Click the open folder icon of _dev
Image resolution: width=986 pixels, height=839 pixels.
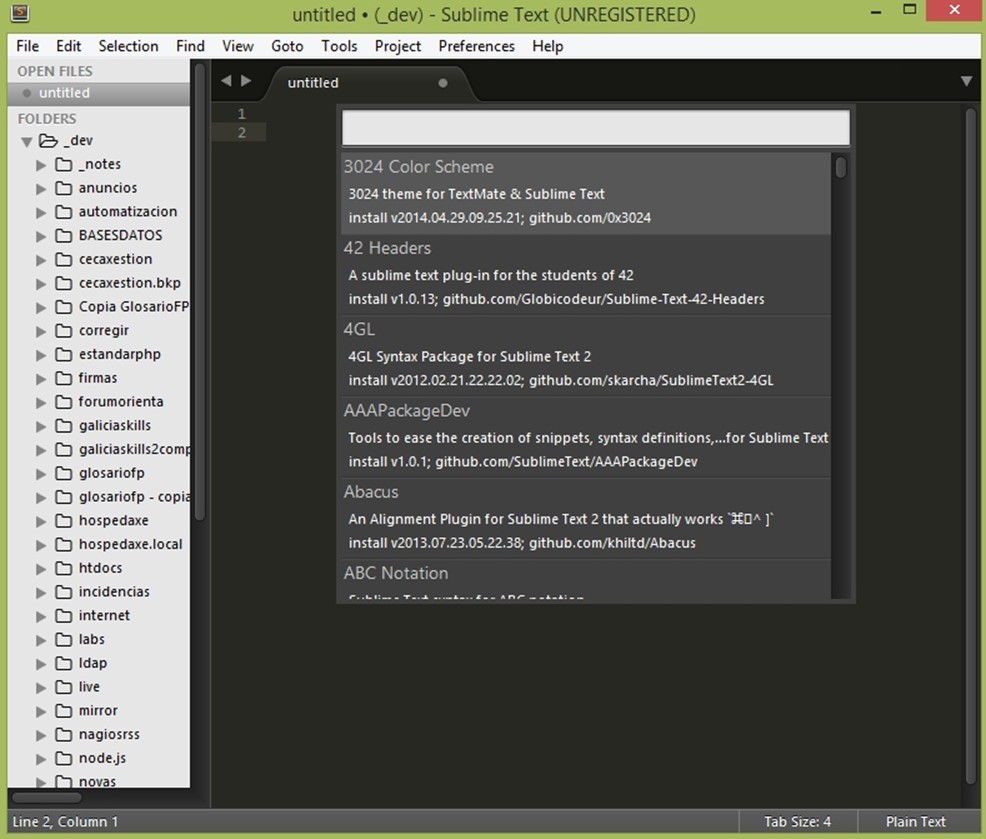[47, 141]
